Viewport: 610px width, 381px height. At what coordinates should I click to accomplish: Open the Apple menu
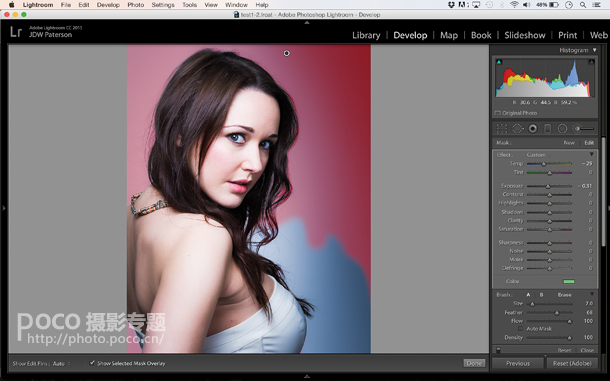click(11, 5)
